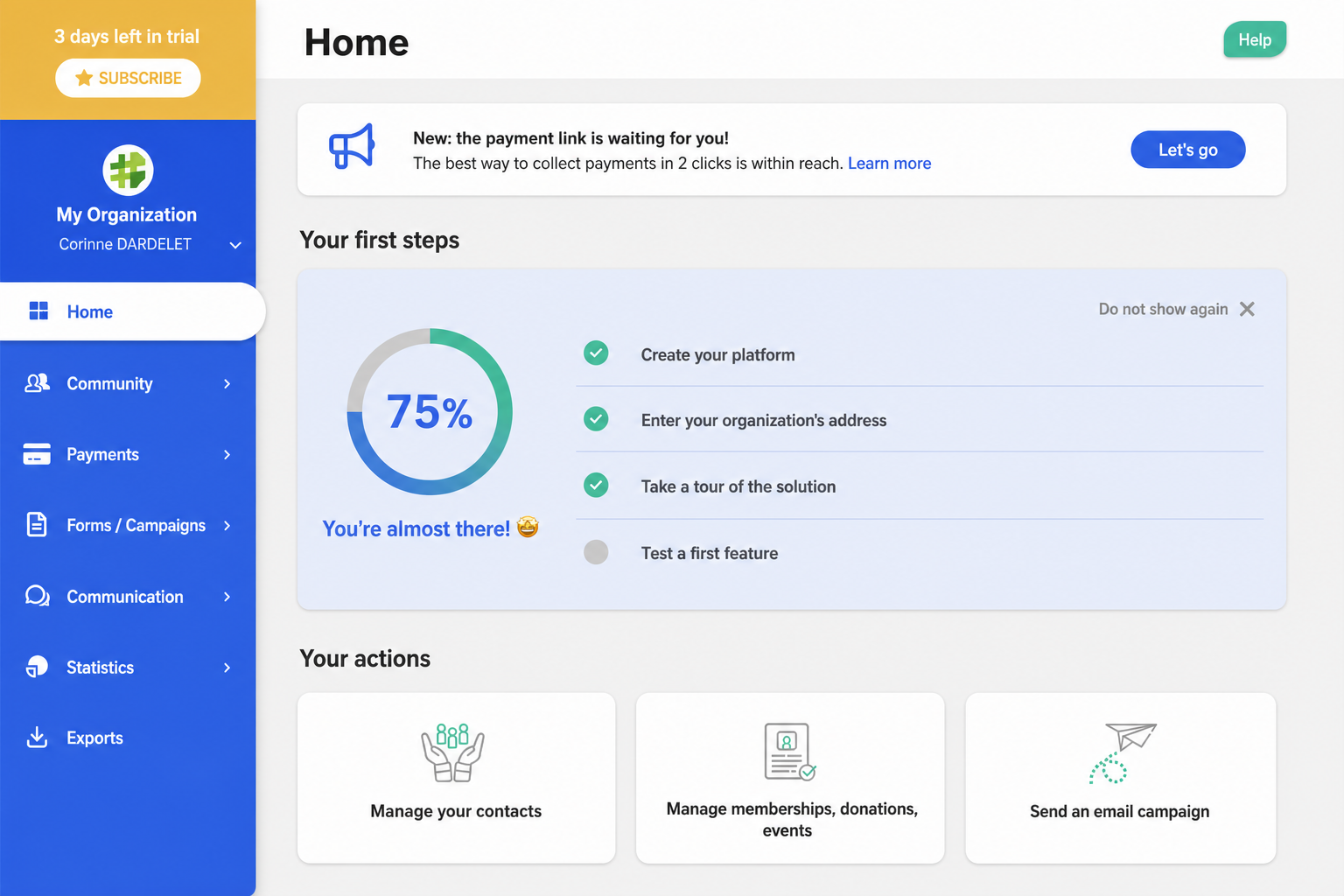This screenshot has height=896, width=1344.
Task: Click the Corinne DARDELET user name
Action: pos(125,244)
